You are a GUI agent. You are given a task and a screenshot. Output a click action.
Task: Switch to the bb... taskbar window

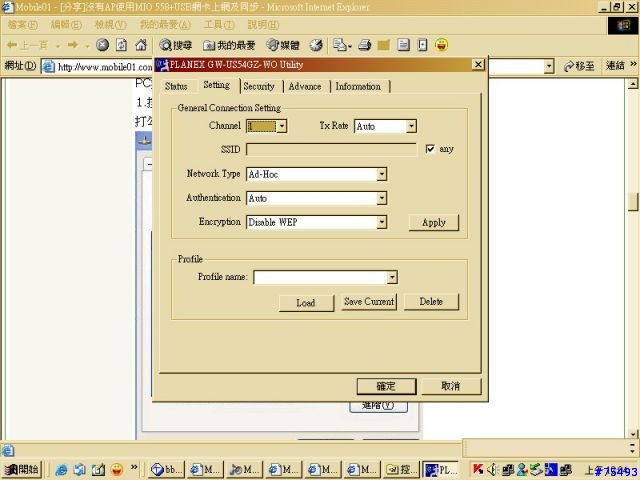tap(166, 470)
